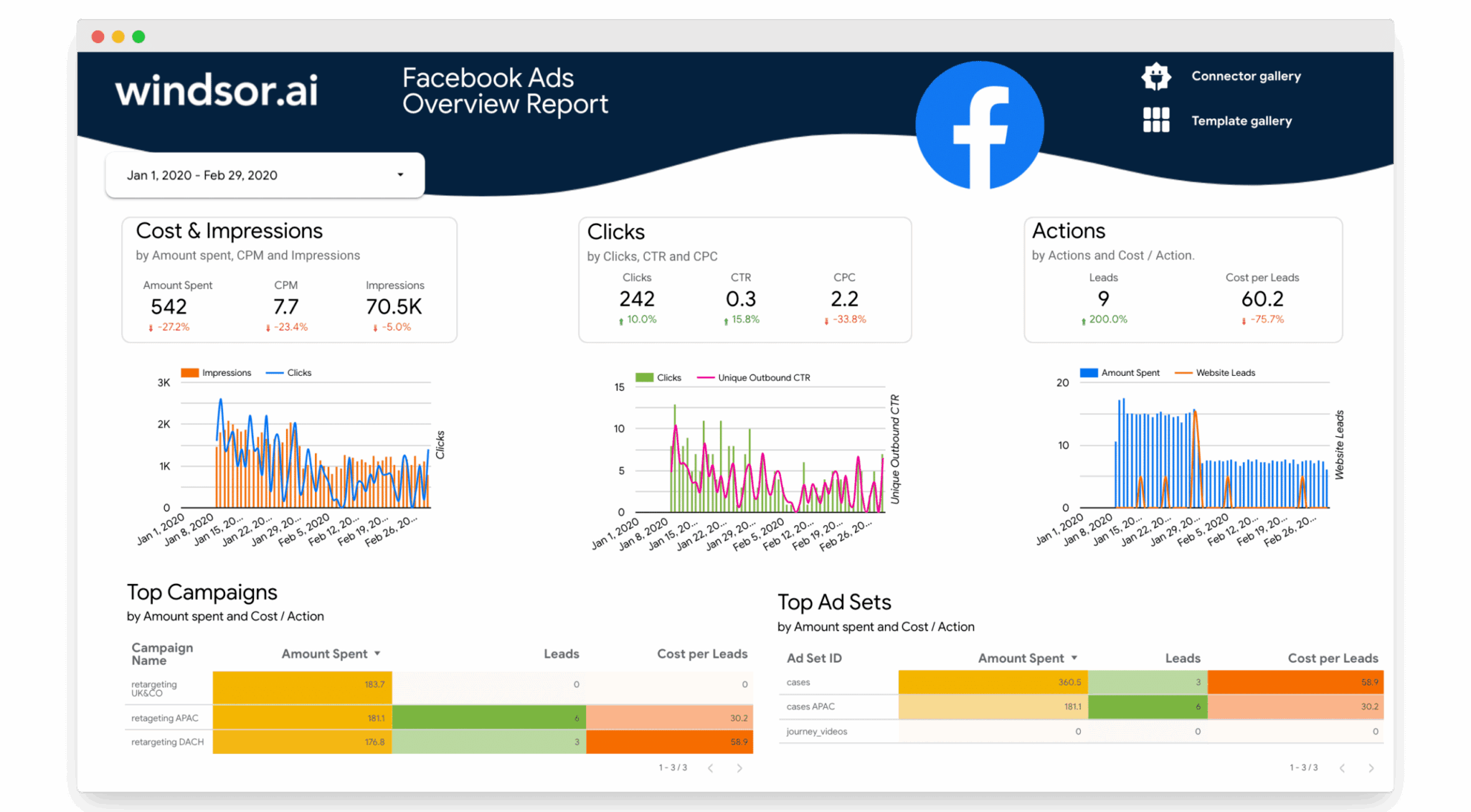The width and height of the screenshot is (1471, 812).
Task: Go to previous page in Top Ad Sets
Action: tap(1342, 768)
